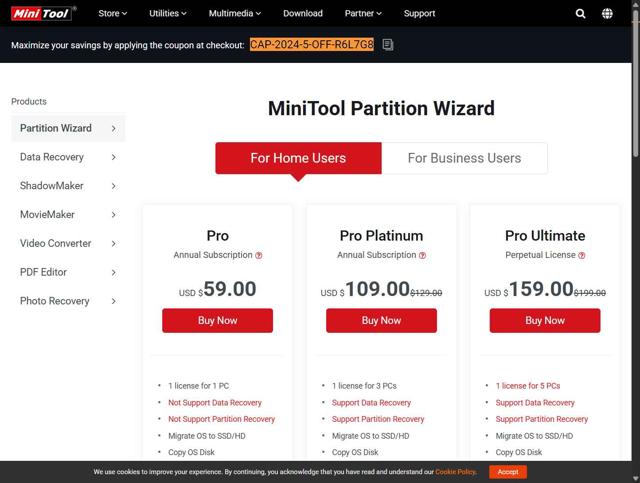This screenshot has width=640, height=483.
Task: Click the 59.00 price in Pro
Action: pyautogui.click(x=230, y=289)
